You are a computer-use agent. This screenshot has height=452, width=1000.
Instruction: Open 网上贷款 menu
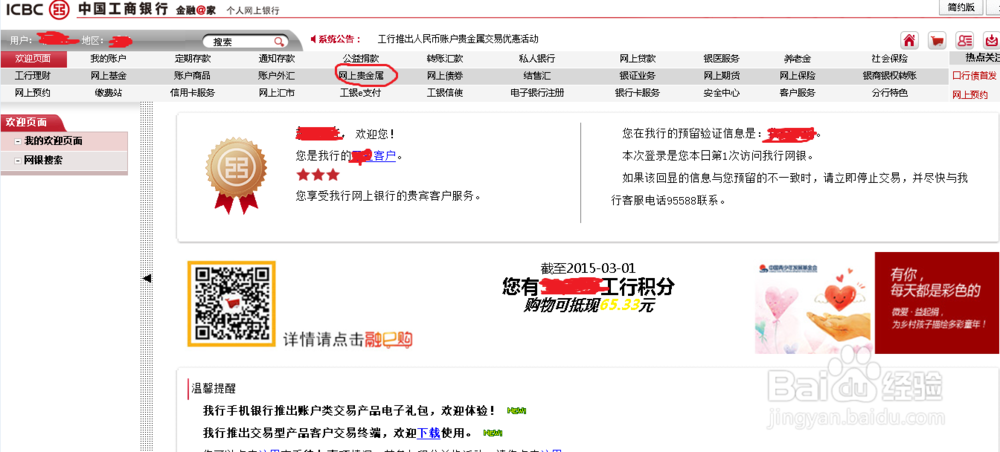638,59
